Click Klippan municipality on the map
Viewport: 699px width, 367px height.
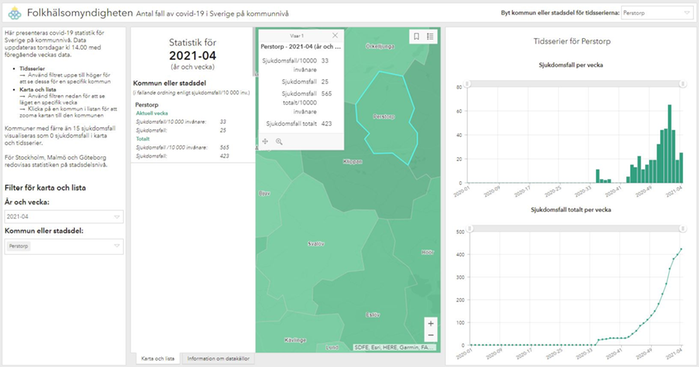point(352,161)
